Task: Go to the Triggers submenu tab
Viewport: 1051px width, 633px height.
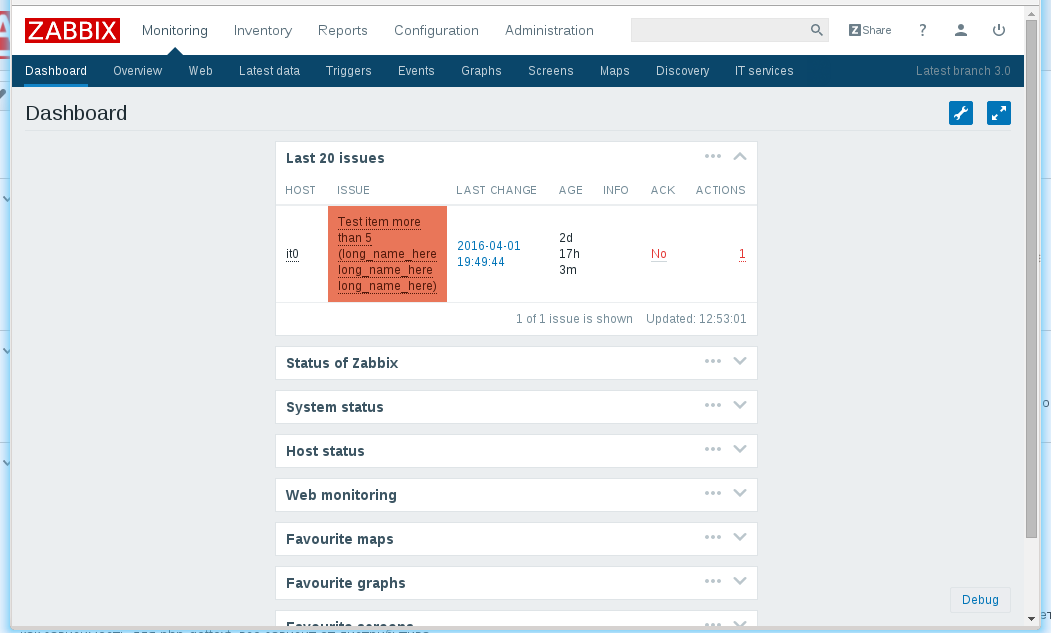Action: pyautogui.click(x=349, y=70)
